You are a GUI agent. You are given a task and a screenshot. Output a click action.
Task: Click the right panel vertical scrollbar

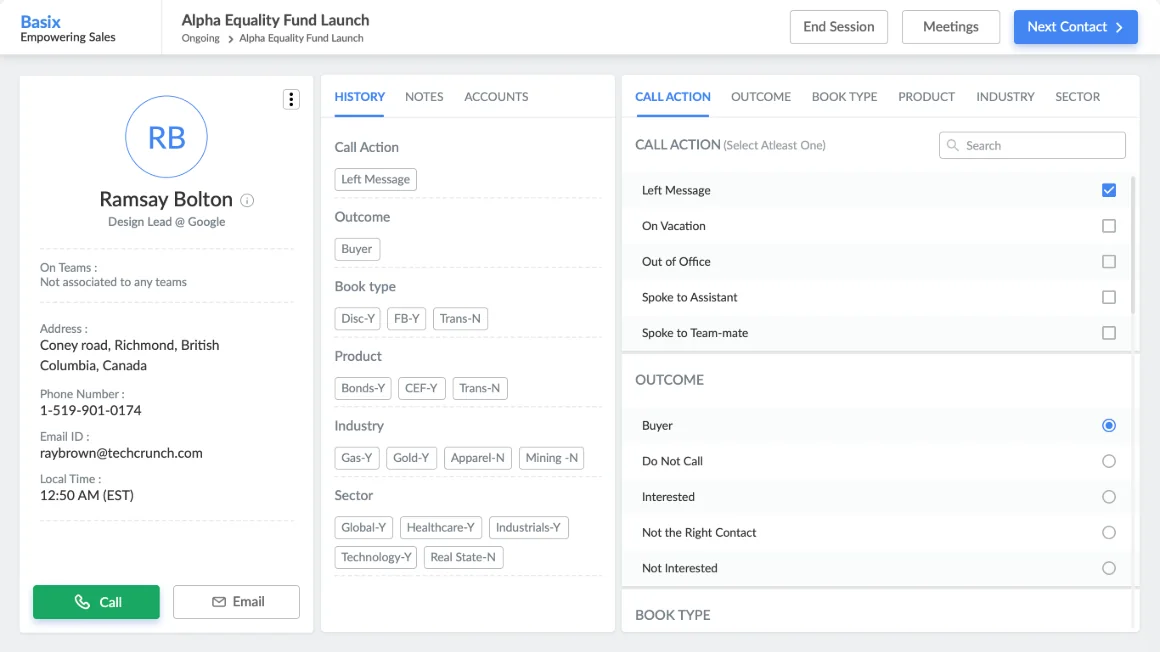tap(1133, 244)
